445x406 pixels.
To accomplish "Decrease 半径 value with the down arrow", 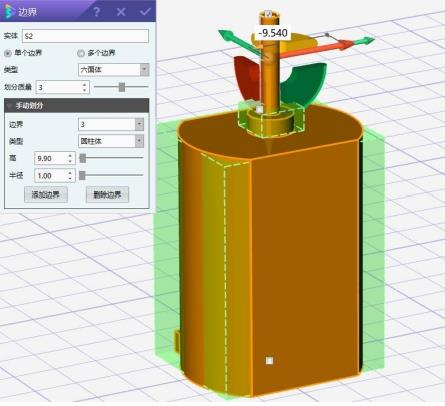I will (x=70, y=179).
